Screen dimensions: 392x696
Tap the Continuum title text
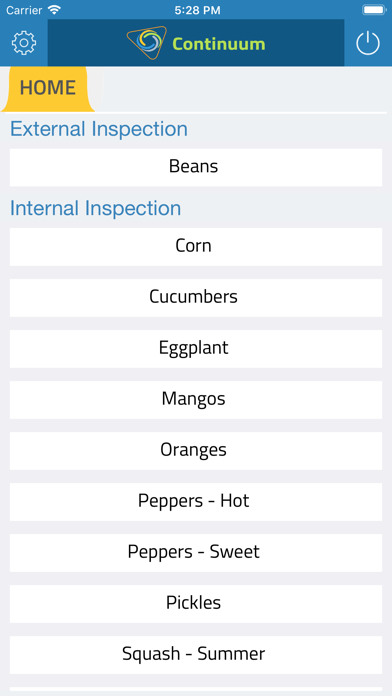click(x=218, y=44)
